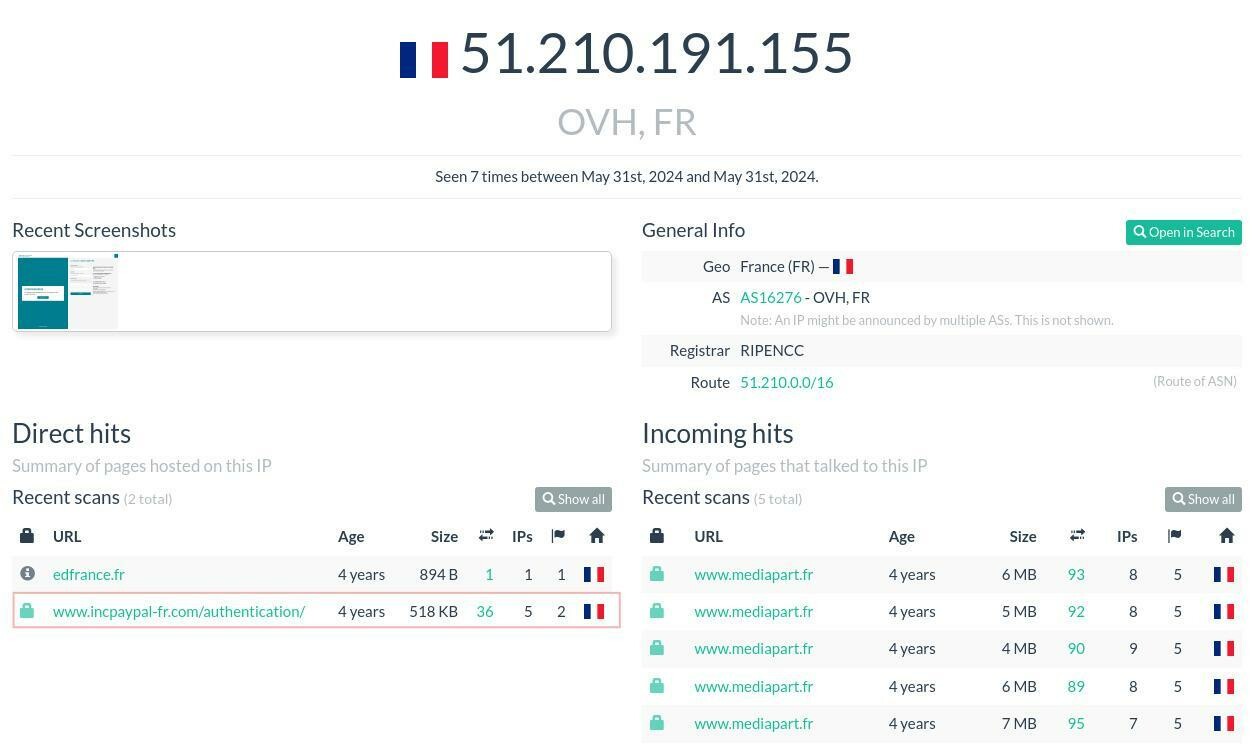1253x755 pixels.
Task: Click the IPs column header in Incoming hits
Action: 1127,536
